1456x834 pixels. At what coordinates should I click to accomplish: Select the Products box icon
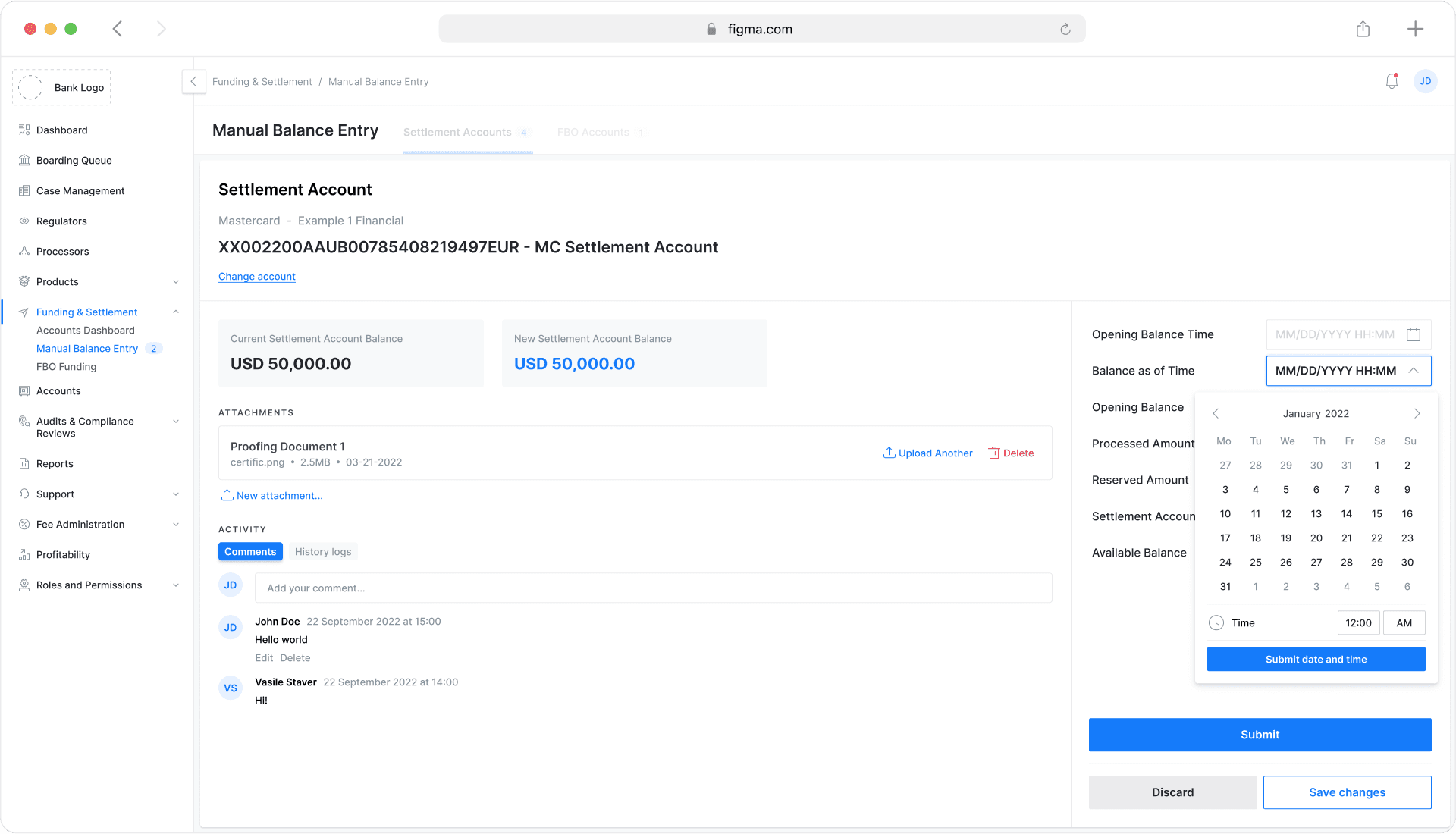coord(24,281)
